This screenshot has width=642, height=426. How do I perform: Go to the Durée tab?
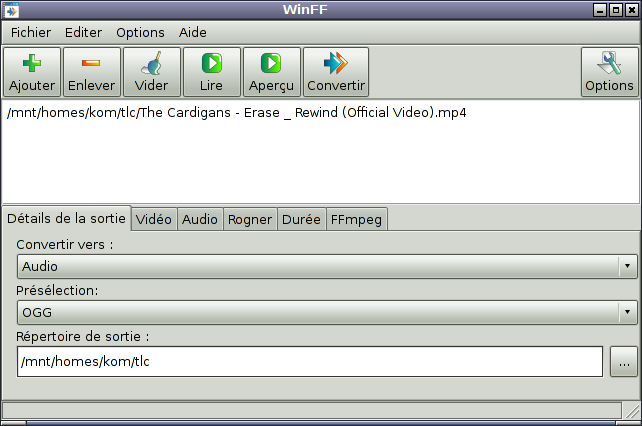(x=301, y=219)
